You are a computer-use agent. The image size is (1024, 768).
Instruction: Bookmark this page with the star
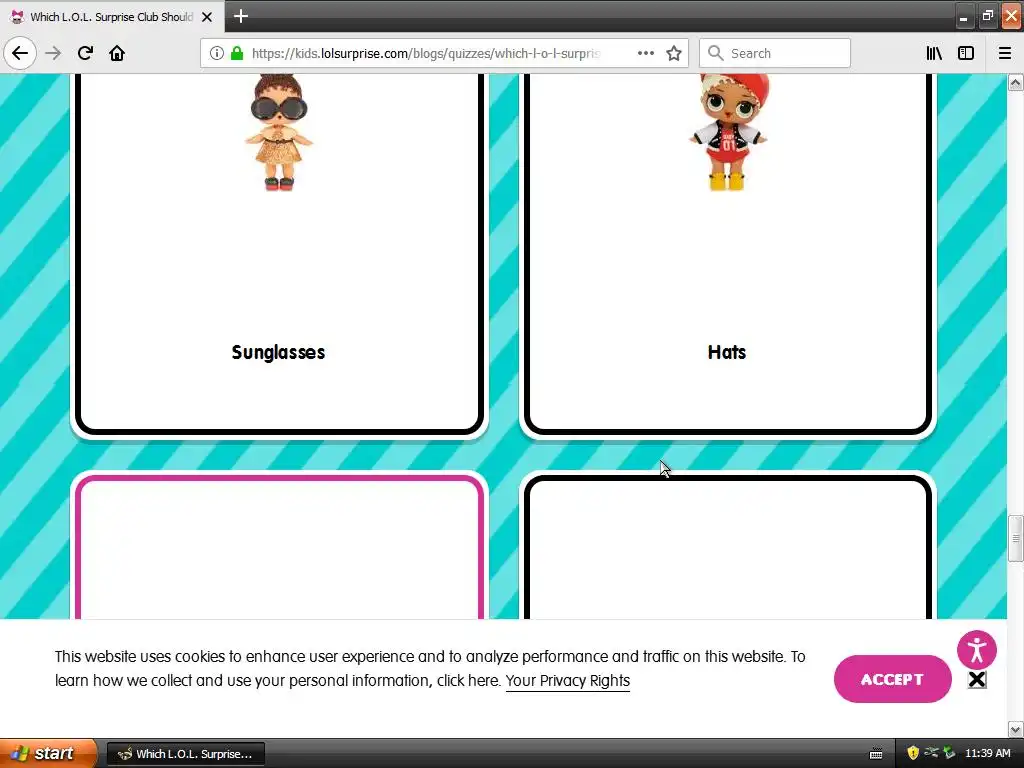674,53
